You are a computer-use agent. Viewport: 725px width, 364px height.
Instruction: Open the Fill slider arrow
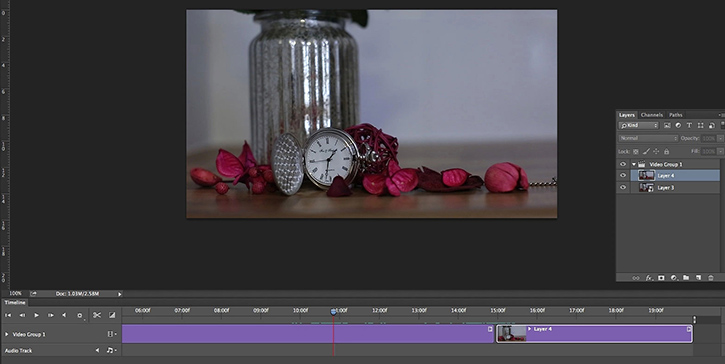coord(720,151)
